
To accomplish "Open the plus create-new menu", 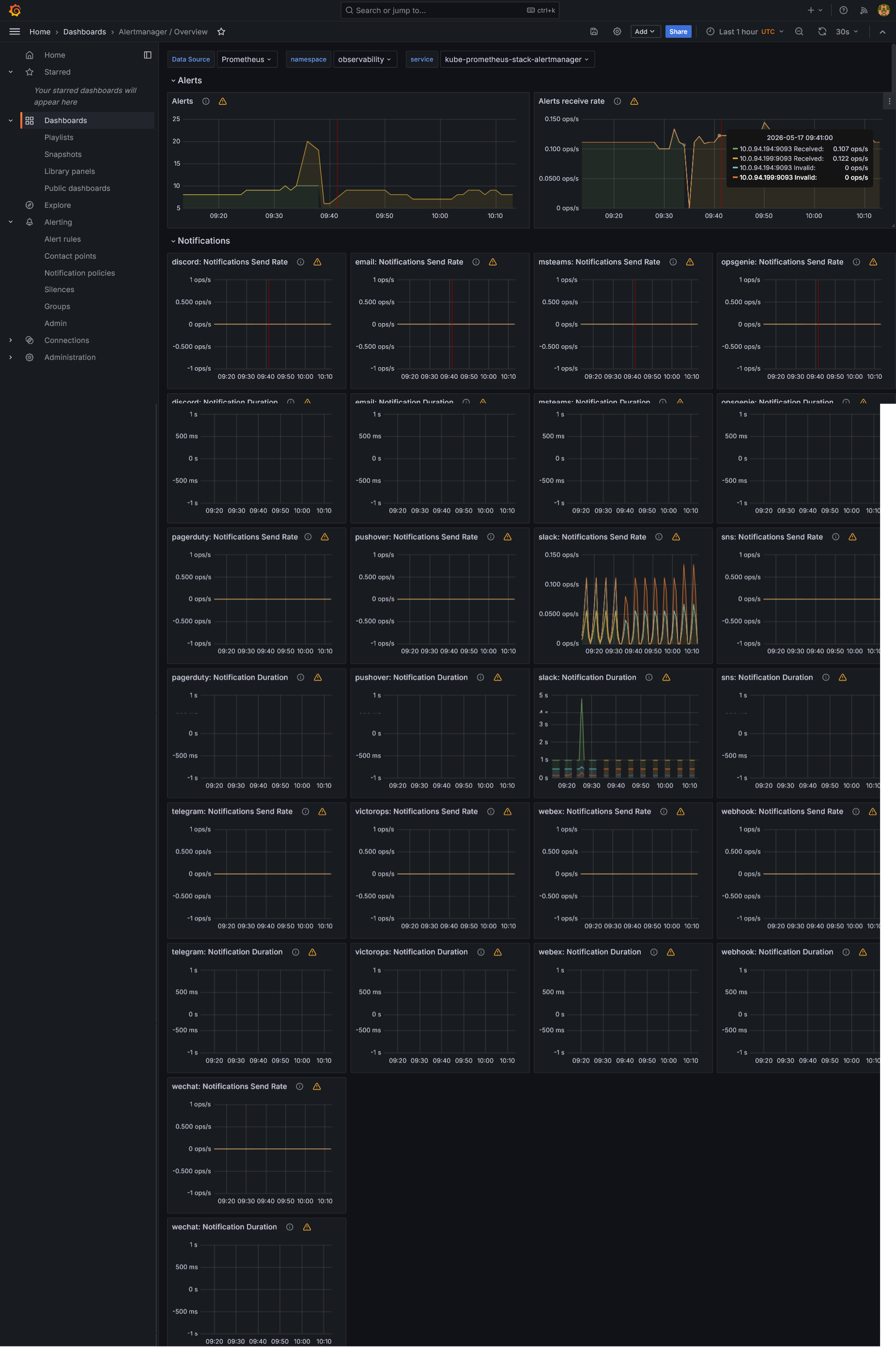I will point(815,10).
